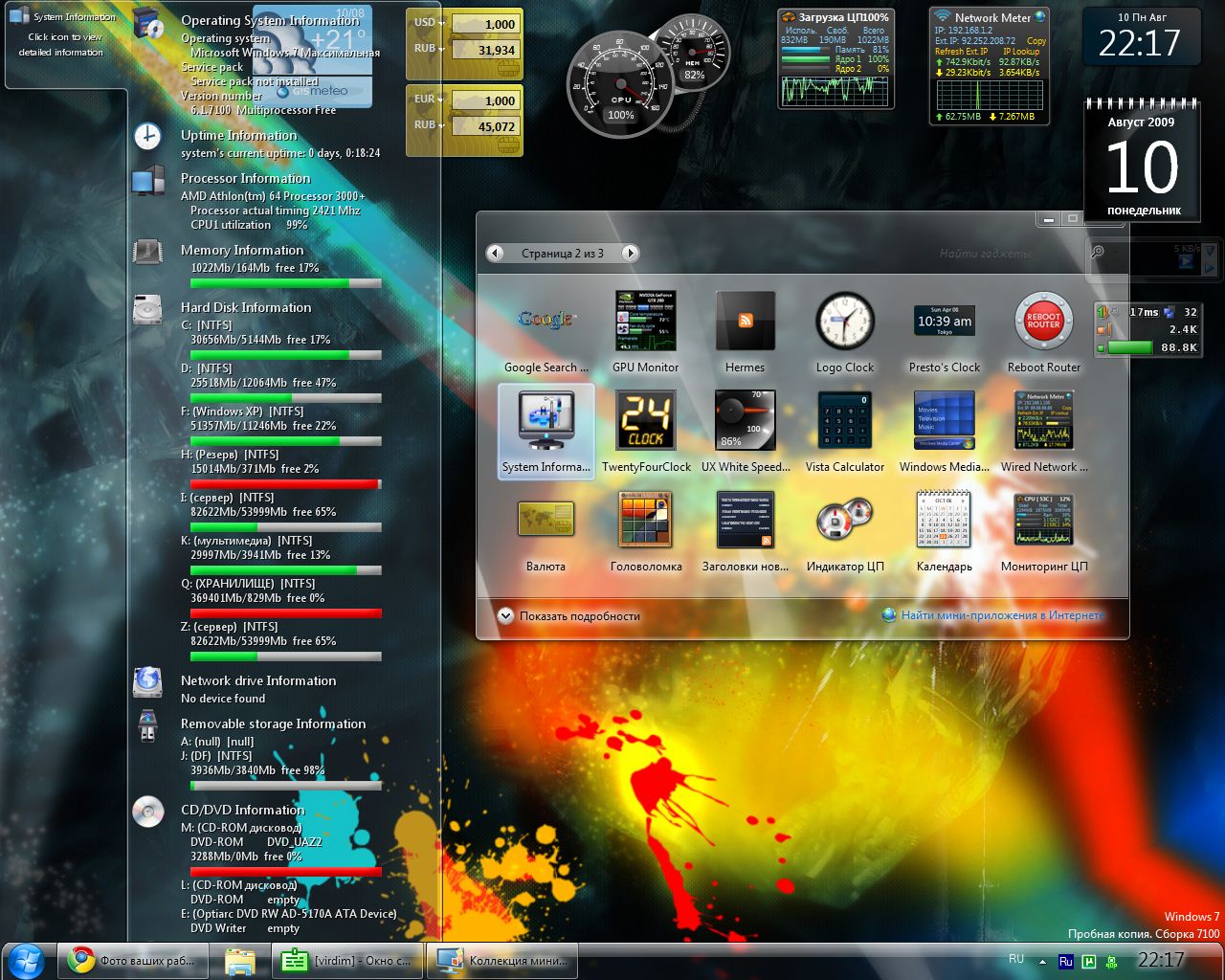Select the Валюта currency gadget

pos(546,520)
